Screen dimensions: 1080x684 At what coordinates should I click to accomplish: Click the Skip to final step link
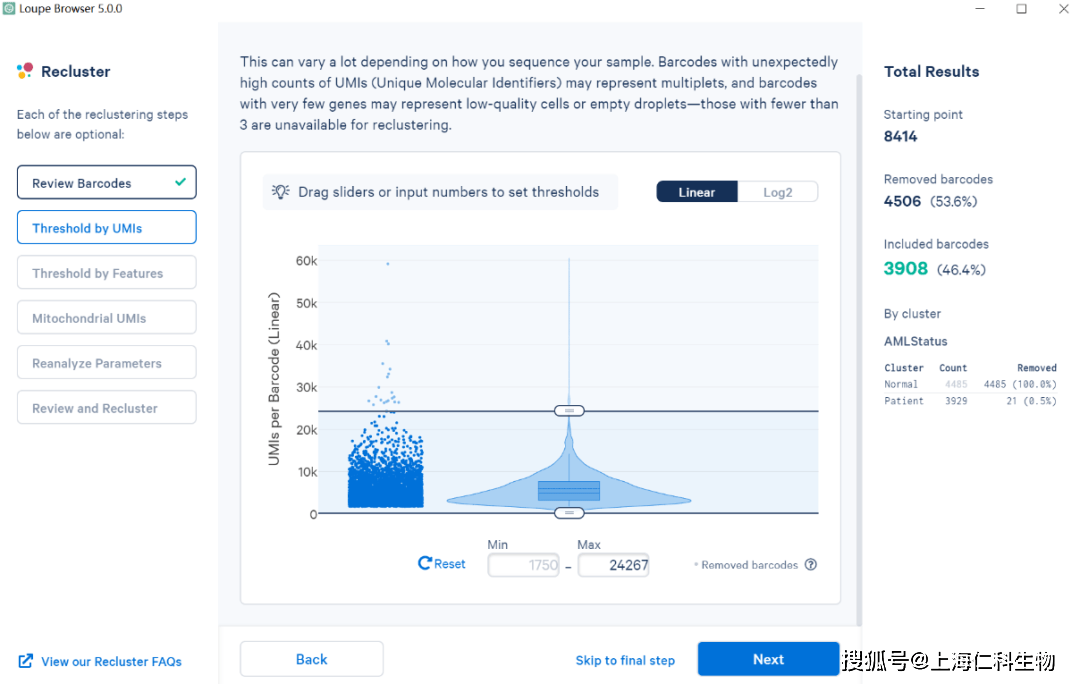[x=625, y=660]
